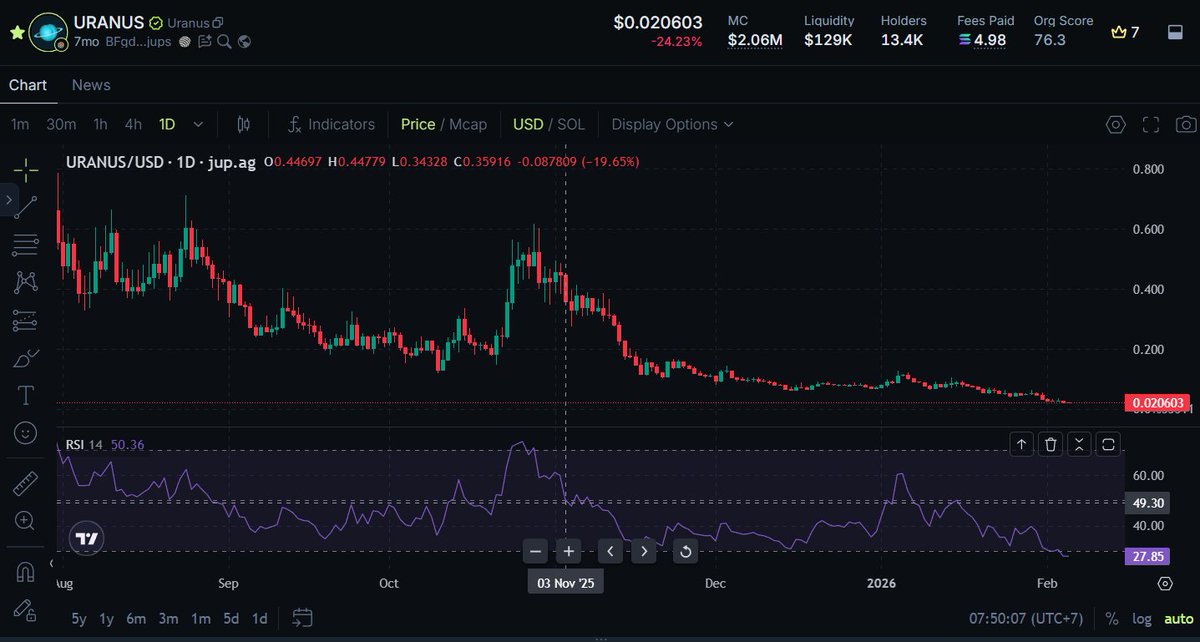This screenshot has width=1200, height=642.
Task: Open time axis settings hexagon icon
Action: click(1165, 583)
